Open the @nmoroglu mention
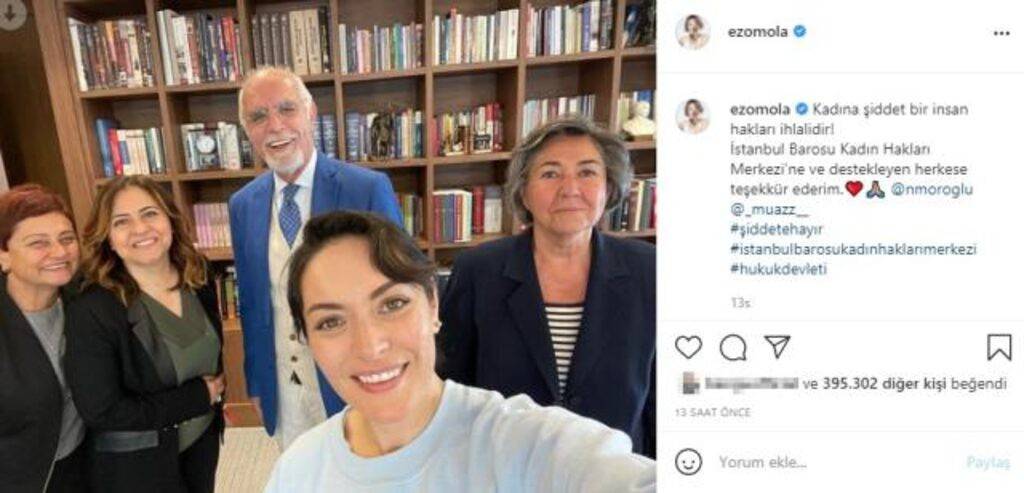Screen dimensions: 1024x493 tap(929, 190)
